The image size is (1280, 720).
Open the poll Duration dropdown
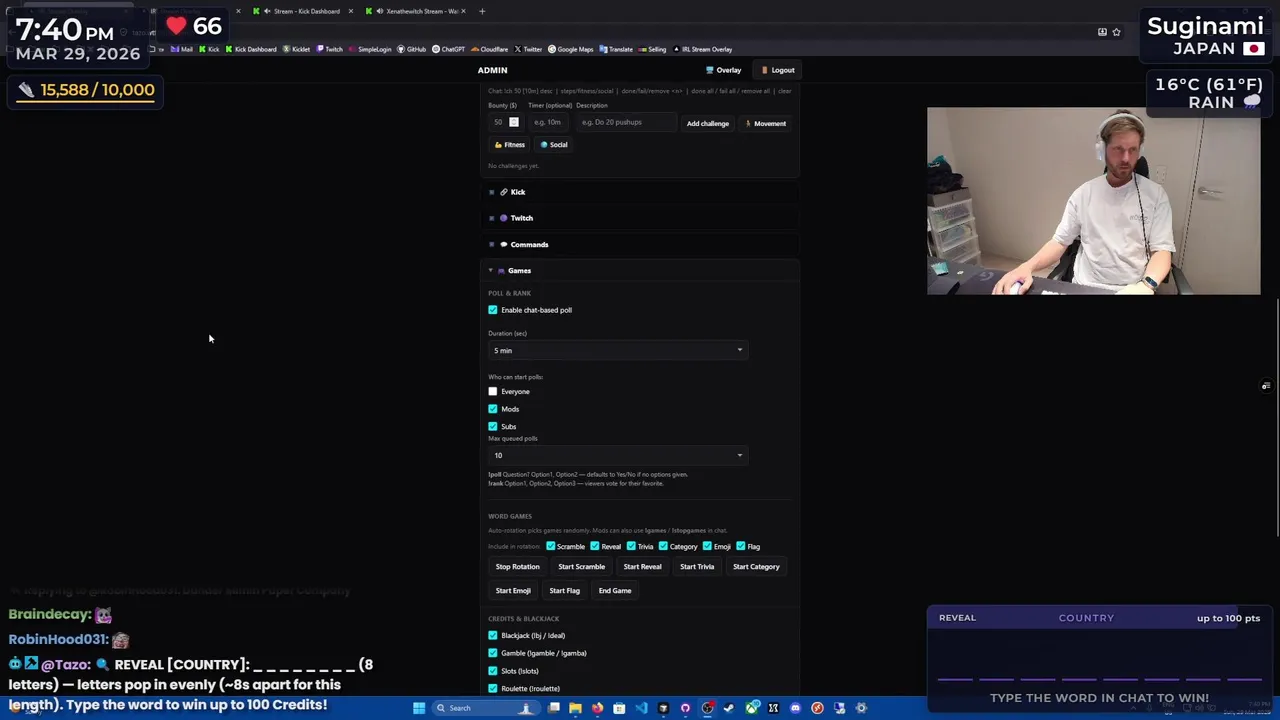click(617, 350)
